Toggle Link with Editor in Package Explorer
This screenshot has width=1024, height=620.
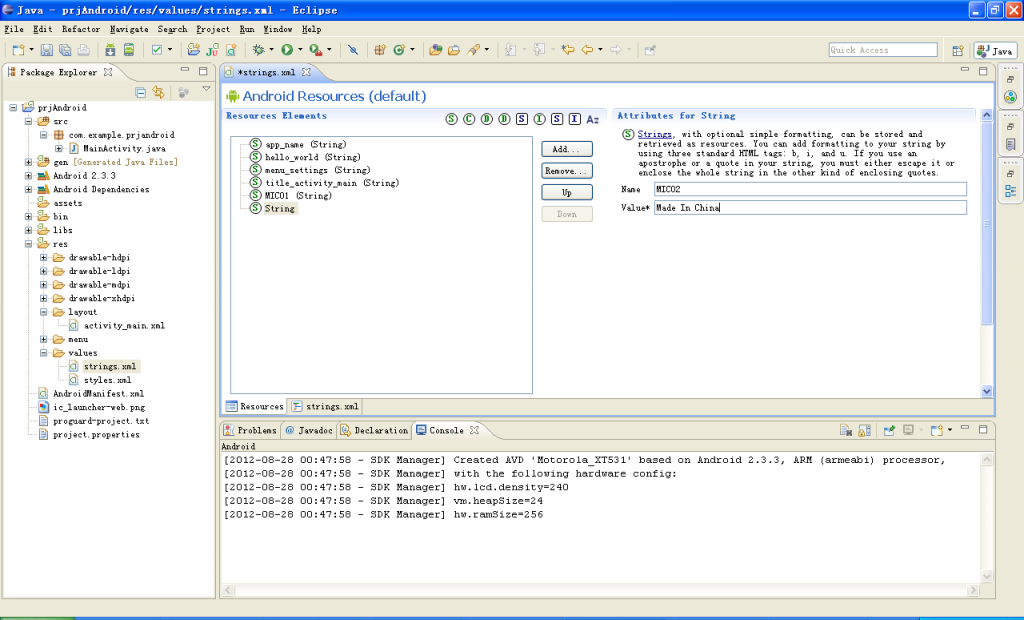click(x=159, y=93)
